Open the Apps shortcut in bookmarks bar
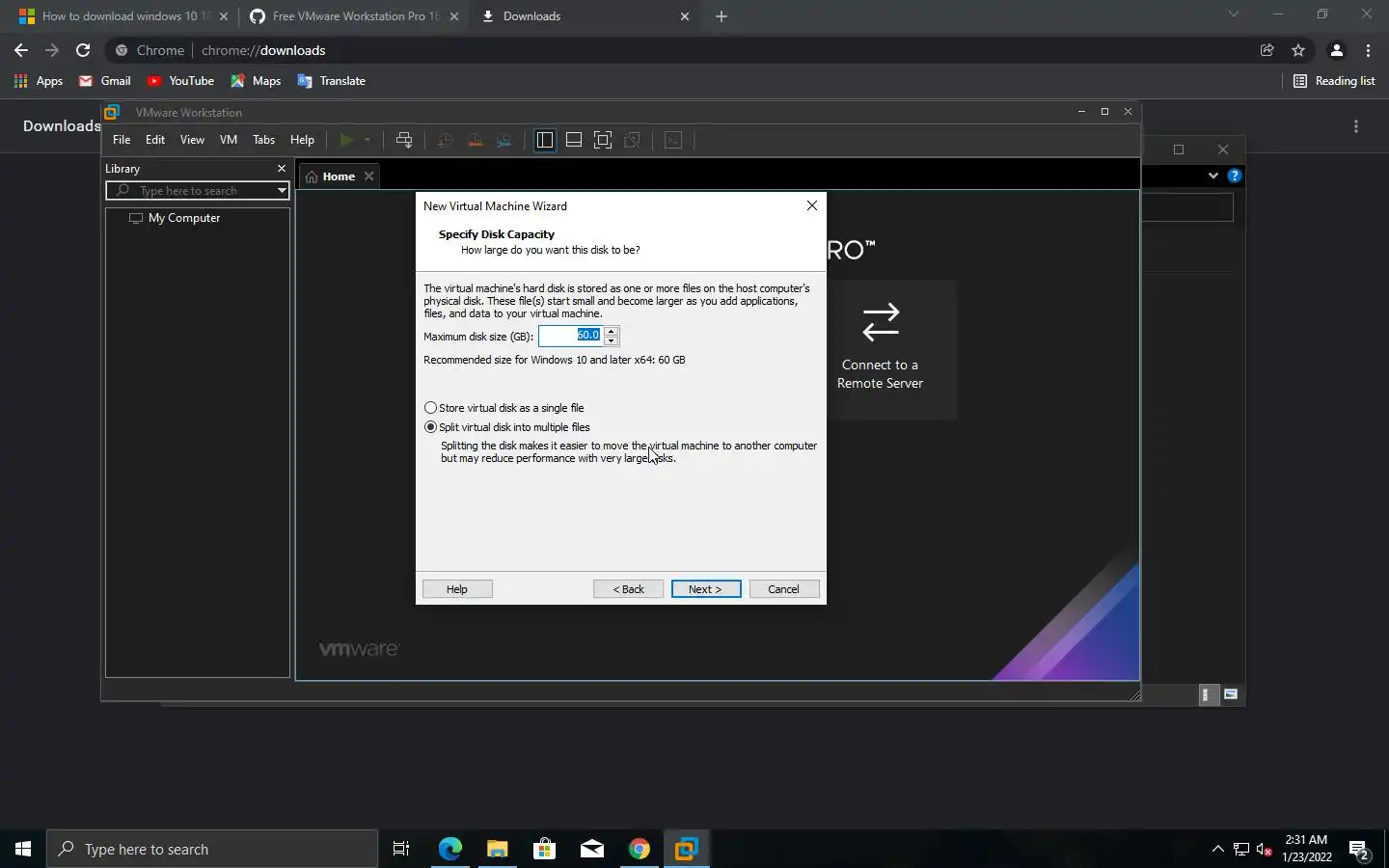1389x868 pixels. tap(39, 81)
